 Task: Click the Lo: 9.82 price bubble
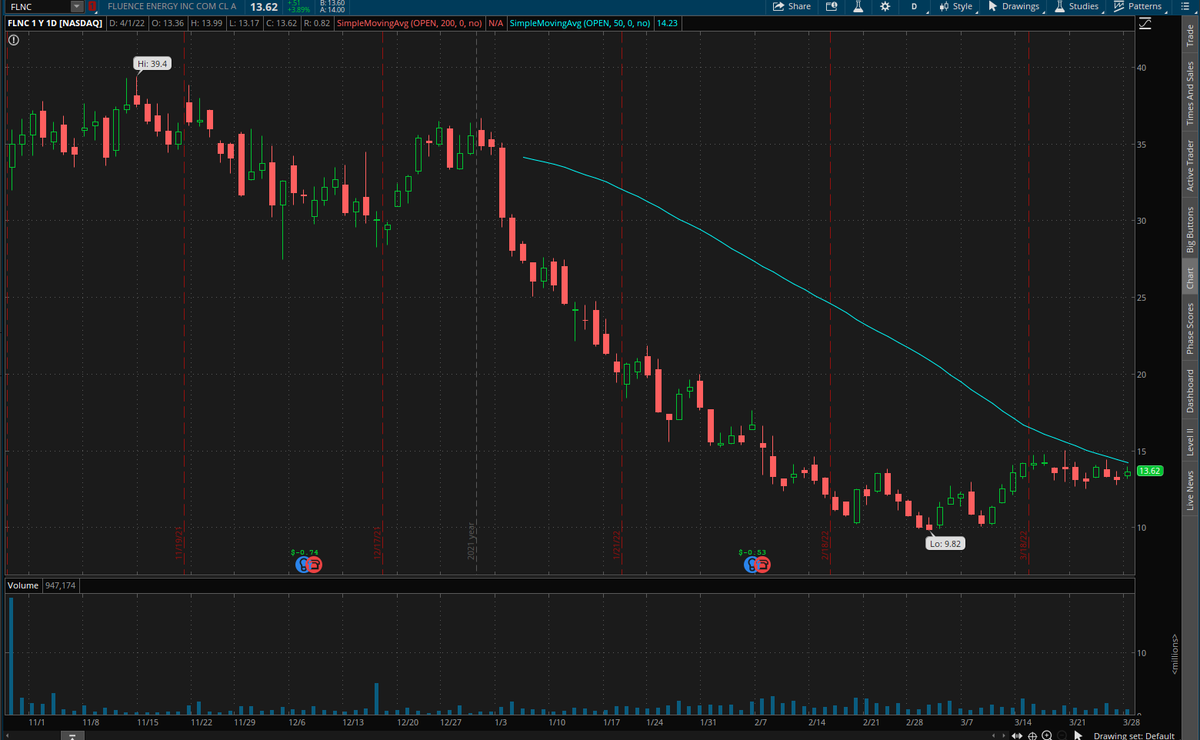pyautogui.click(x=944, y=543)
